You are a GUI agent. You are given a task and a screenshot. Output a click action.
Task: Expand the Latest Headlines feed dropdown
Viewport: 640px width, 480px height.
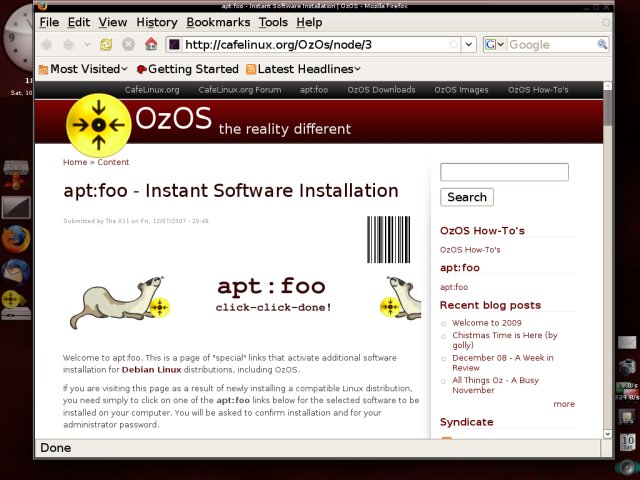coord(304,69)
